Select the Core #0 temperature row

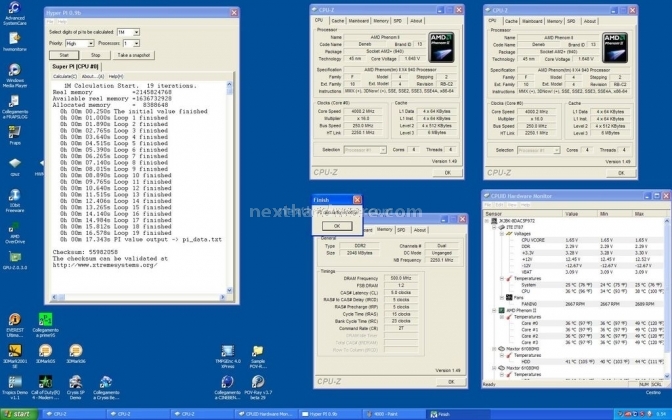pyautogui.click(x=574, y=323)
